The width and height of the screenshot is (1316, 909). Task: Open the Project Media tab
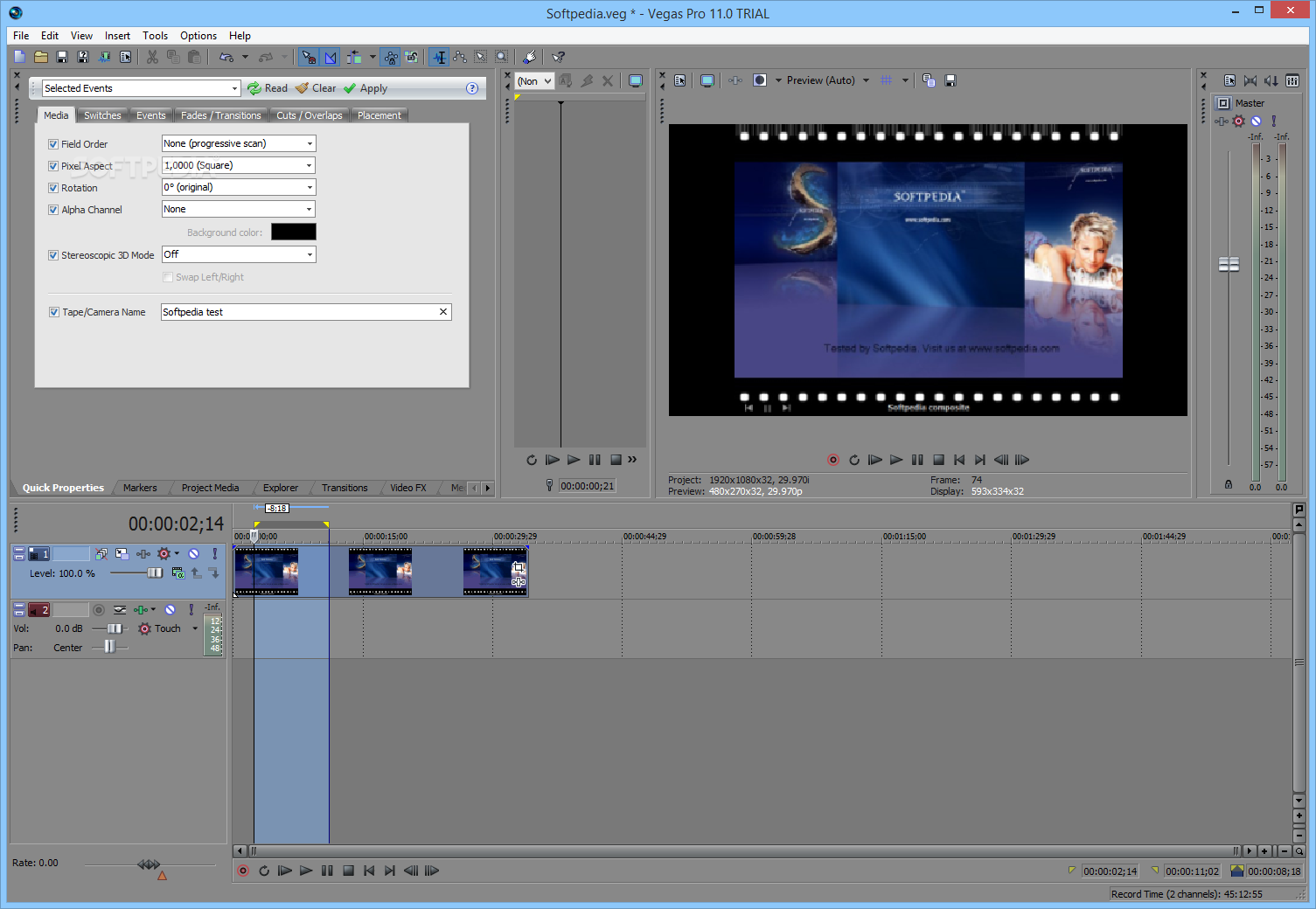[210, 488]
